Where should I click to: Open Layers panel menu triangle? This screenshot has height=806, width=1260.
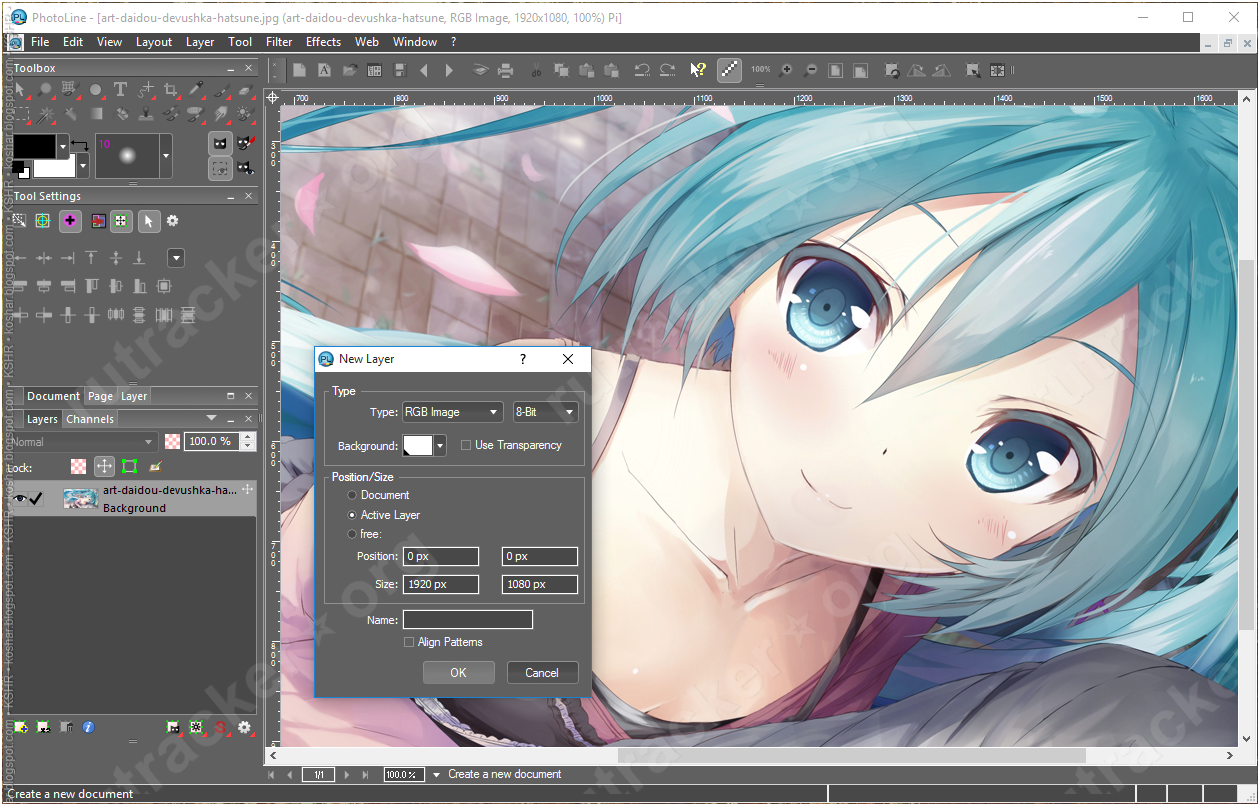(211, 419)
